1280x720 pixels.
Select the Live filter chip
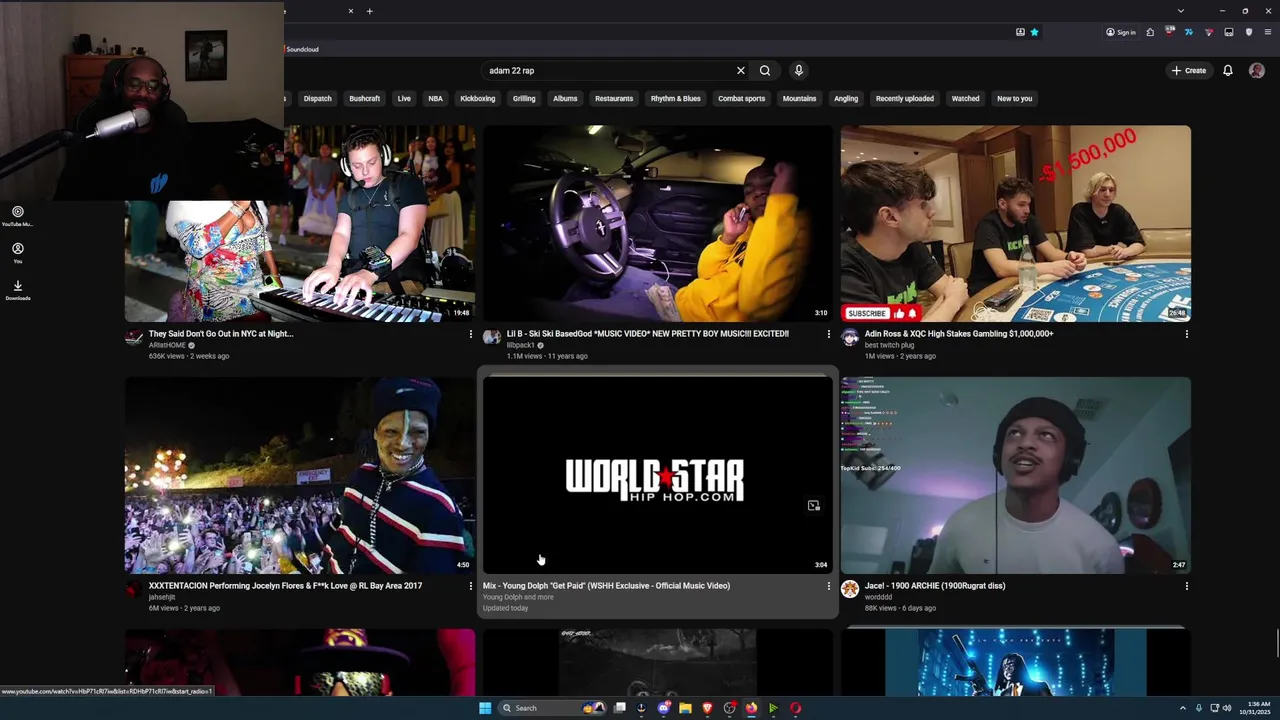pyautogui.click(x=404, y=98)
